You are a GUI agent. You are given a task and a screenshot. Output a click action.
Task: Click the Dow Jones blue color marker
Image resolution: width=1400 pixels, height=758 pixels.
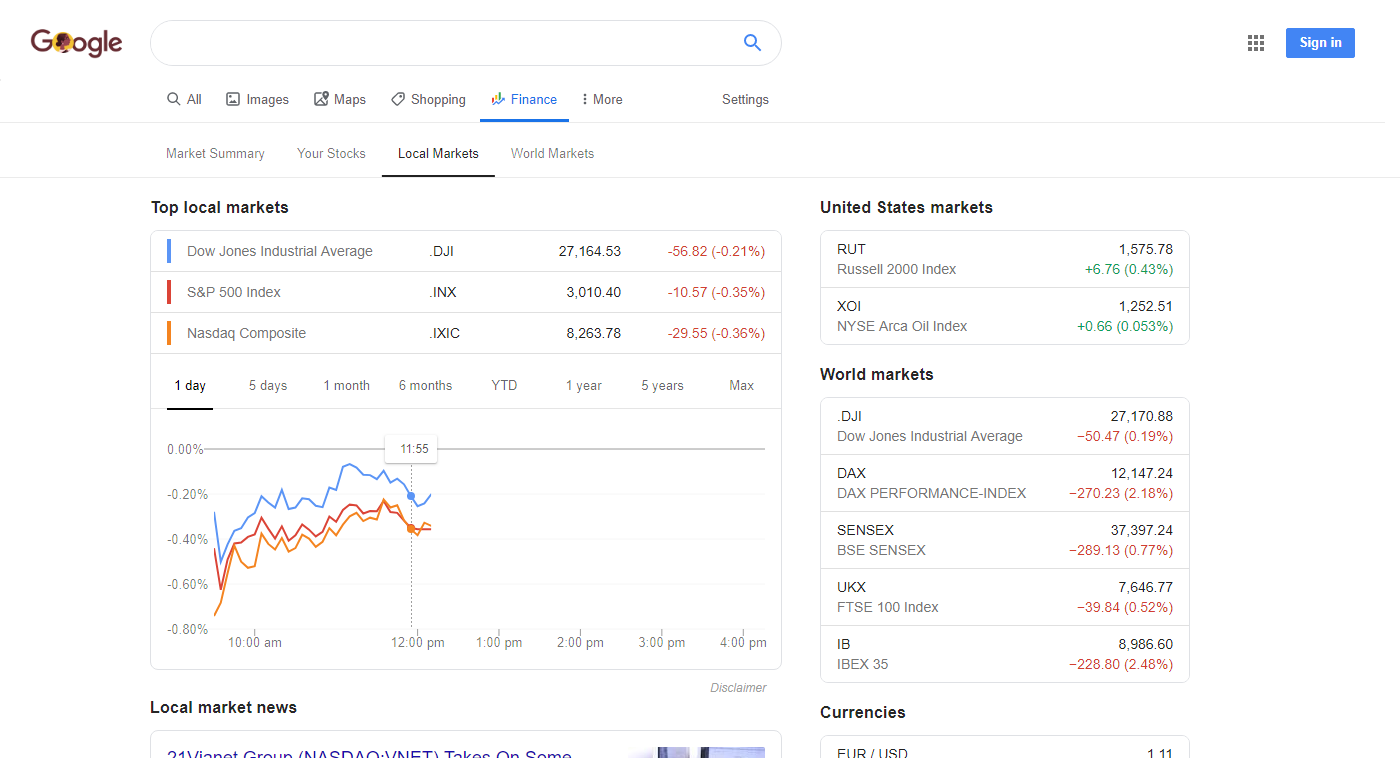[x=169, y=251]
